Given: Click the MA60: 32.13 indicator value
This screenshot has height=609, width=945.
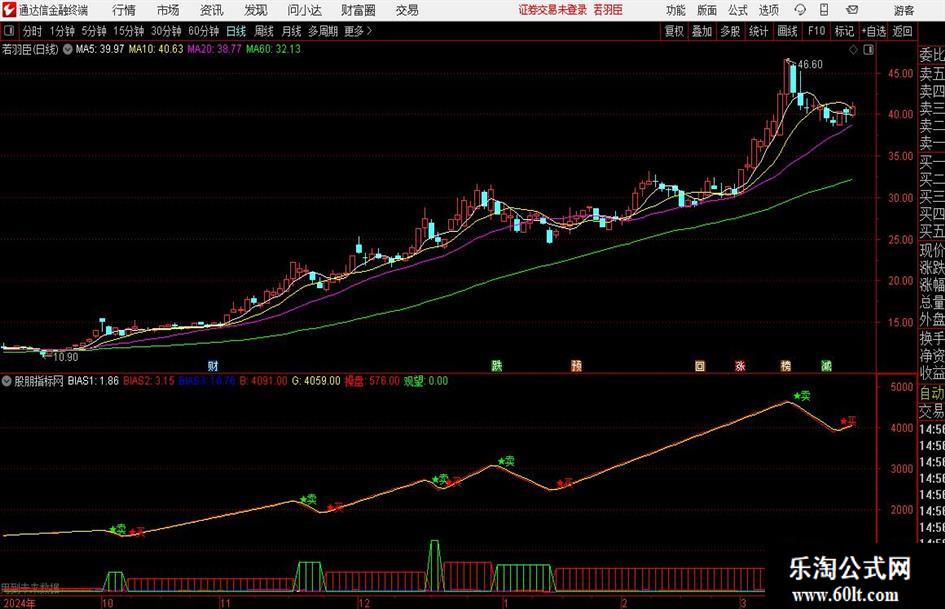Looking at the screenshot, I should 272,49.
